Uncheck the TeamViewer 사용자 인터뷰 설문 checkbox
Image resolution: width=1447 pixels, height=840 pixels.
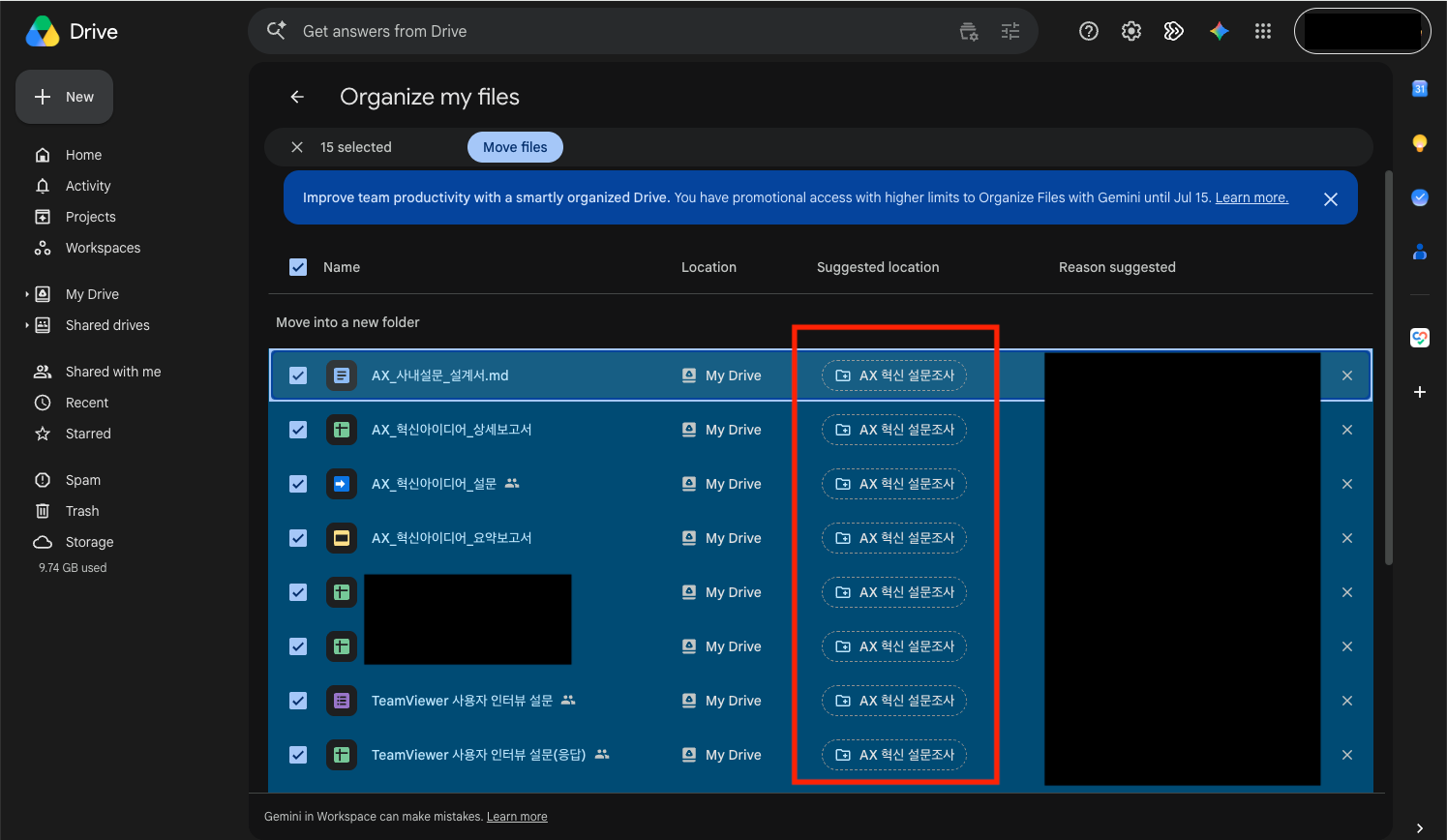[298, 701]
